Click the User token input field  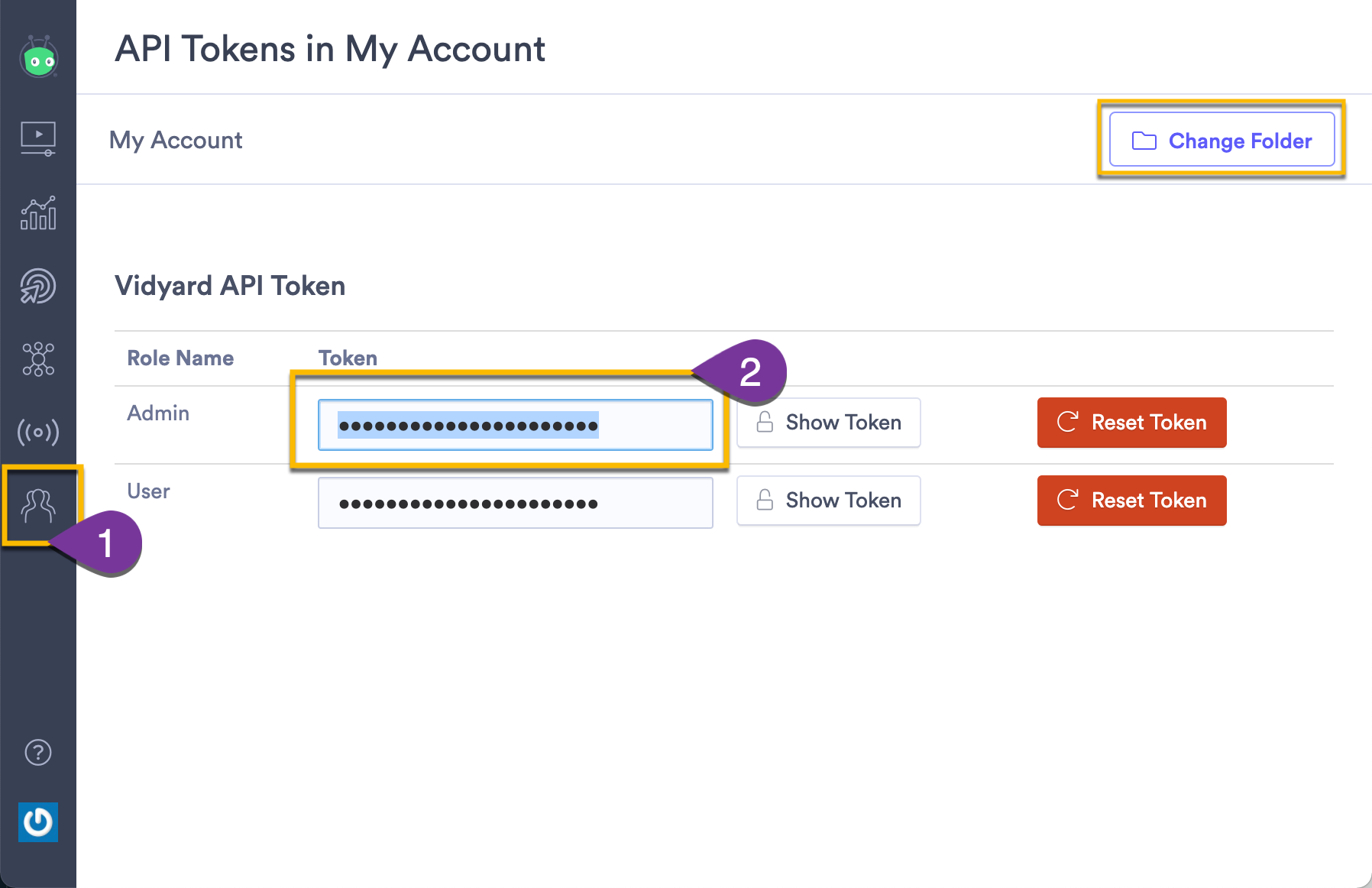click(x=516, y=503)
